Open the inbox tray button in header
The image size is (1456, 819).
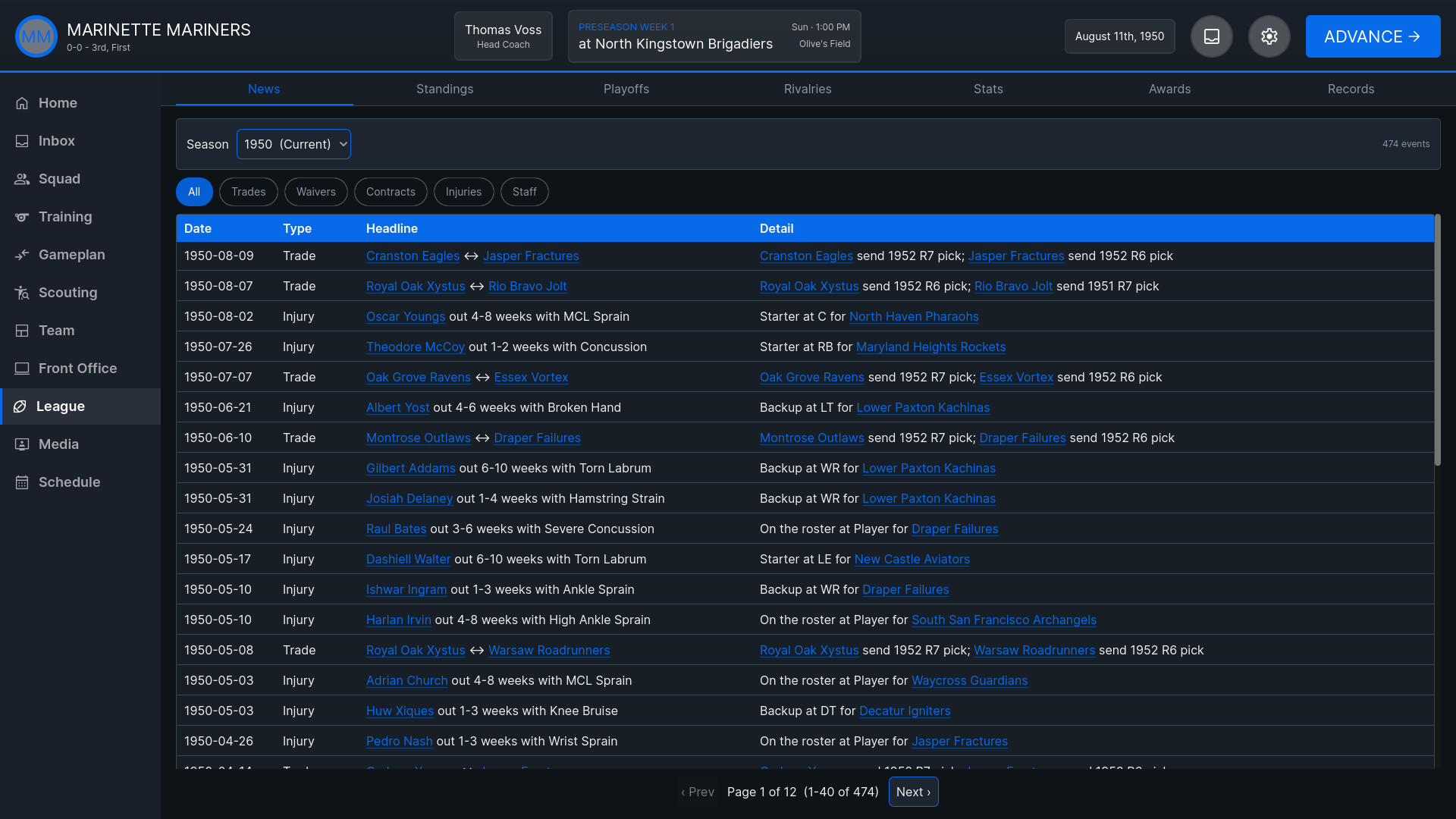(1212, 36)
